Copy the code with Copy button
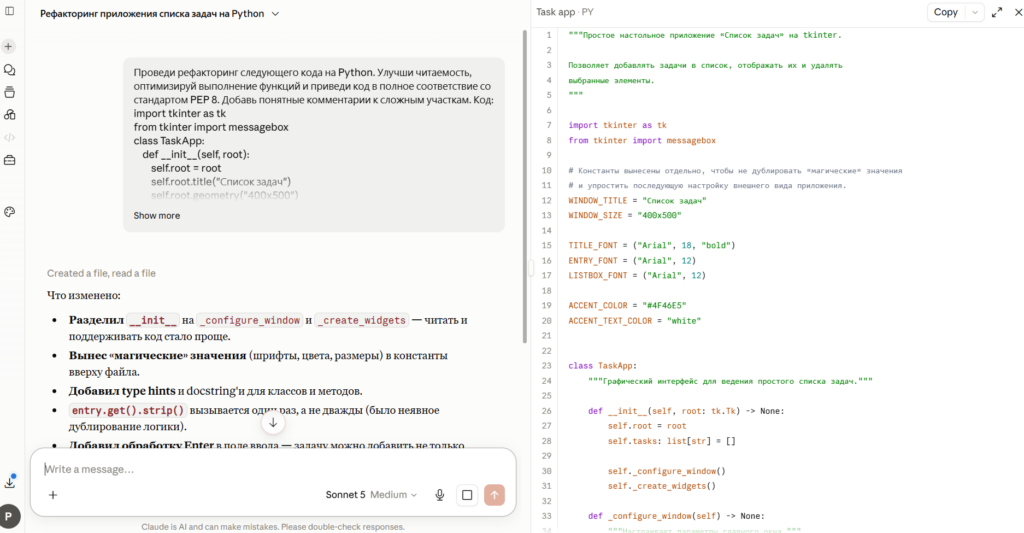The height and width of the screenshot is (533, 1024). (946, 12)
